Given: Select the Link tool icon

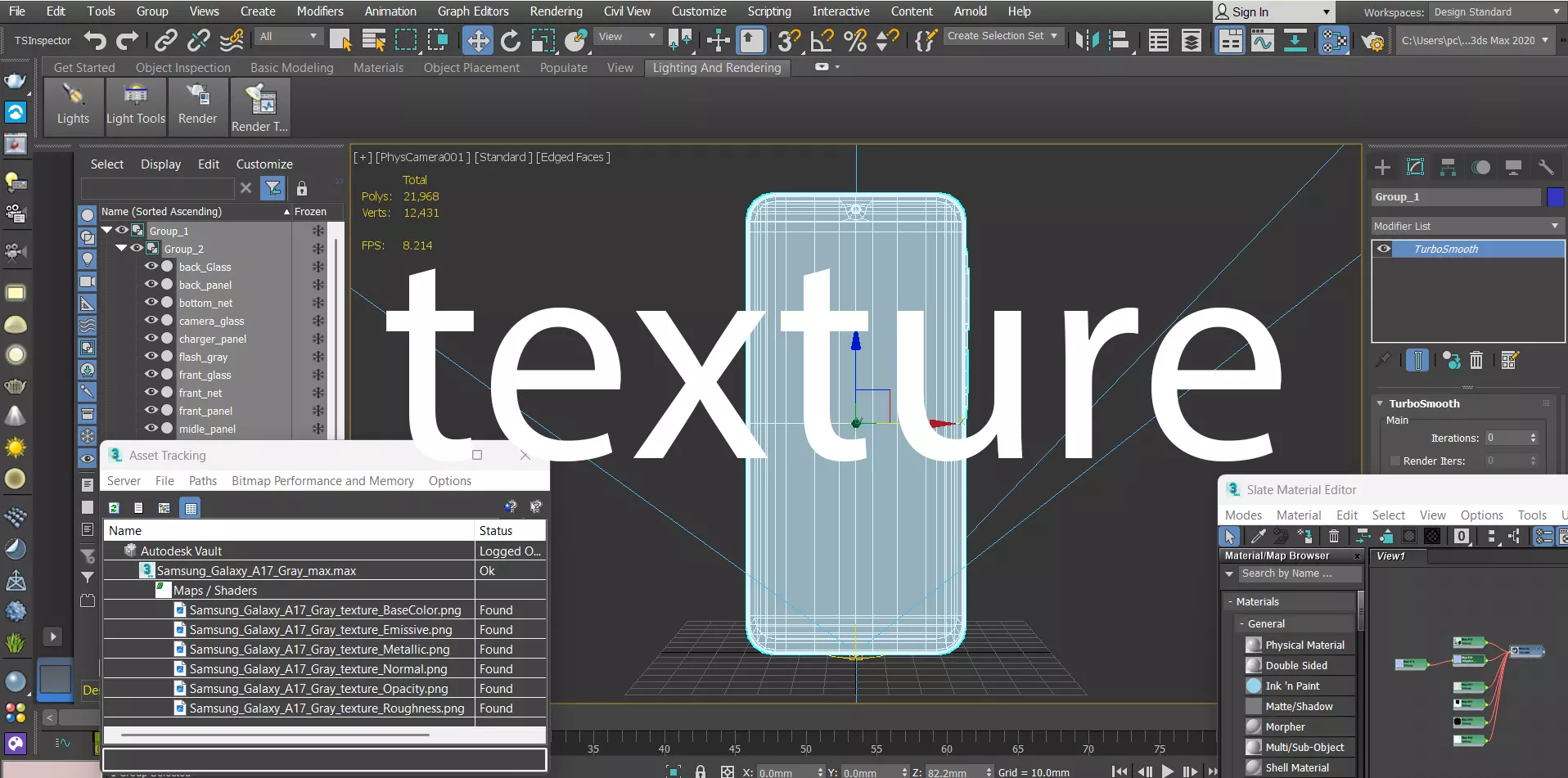Looking at the screenshot, I should point(166,40).
